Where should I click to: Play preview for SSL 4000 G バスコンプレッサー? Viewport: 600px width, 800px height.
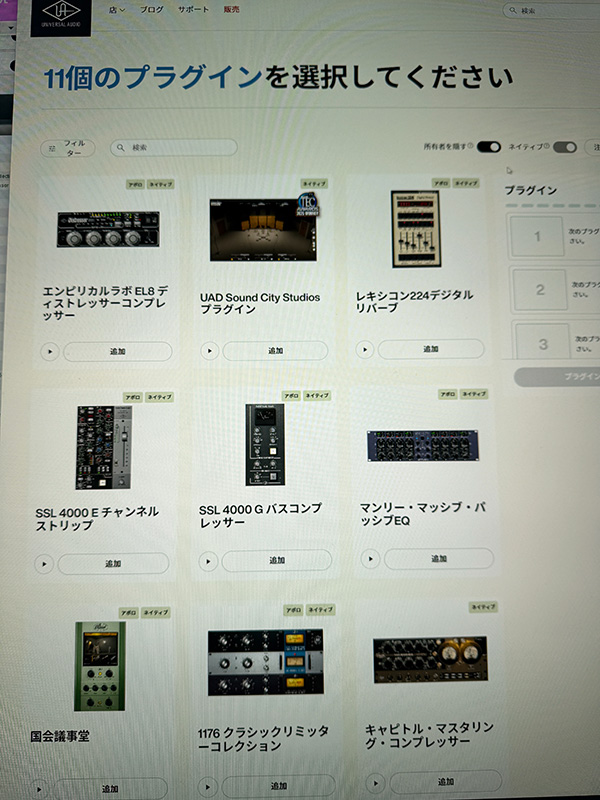208,562
